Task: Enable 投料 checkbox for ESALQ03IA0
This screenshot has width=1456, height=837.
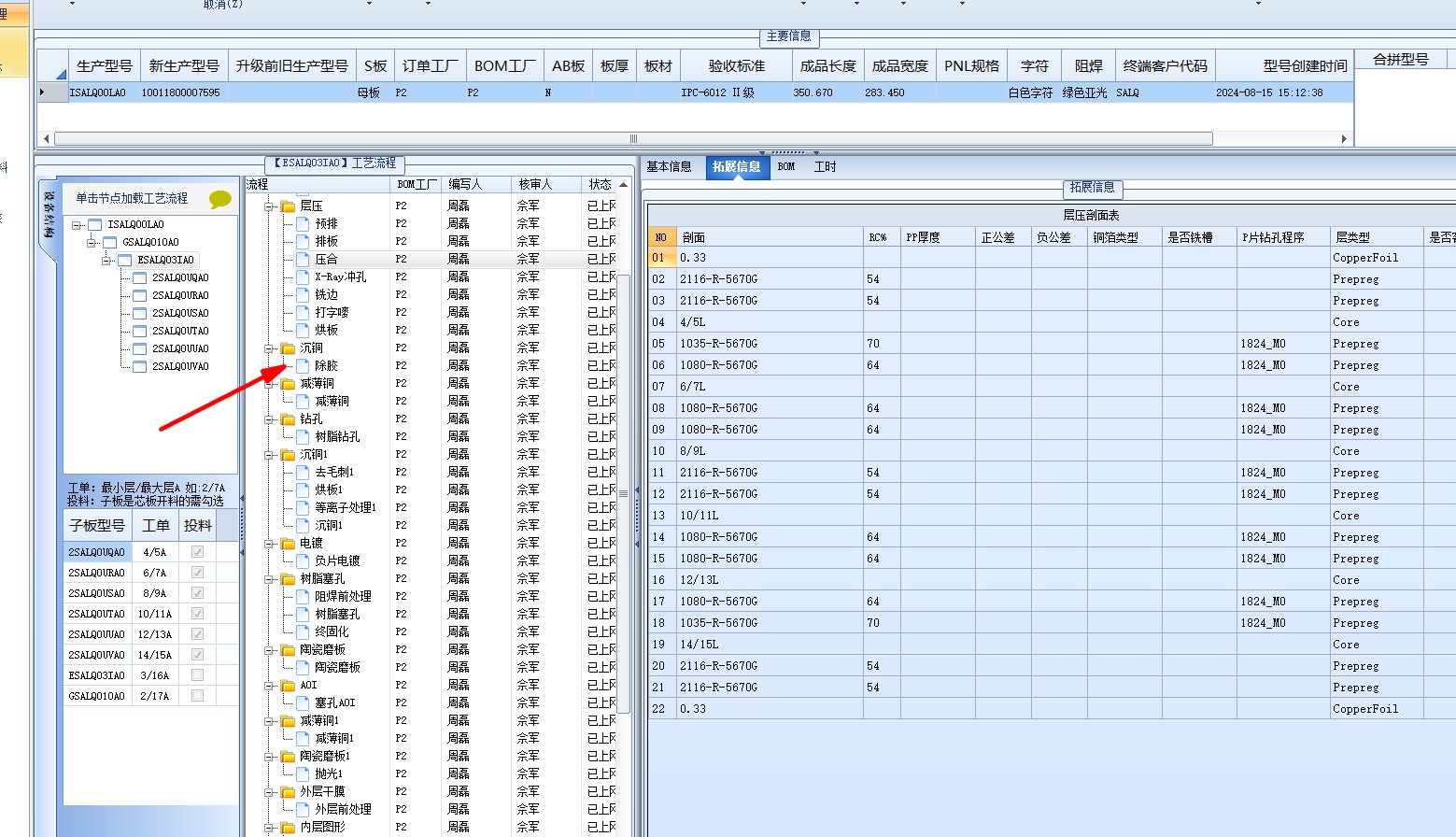Action: click(x=197, y=675)
